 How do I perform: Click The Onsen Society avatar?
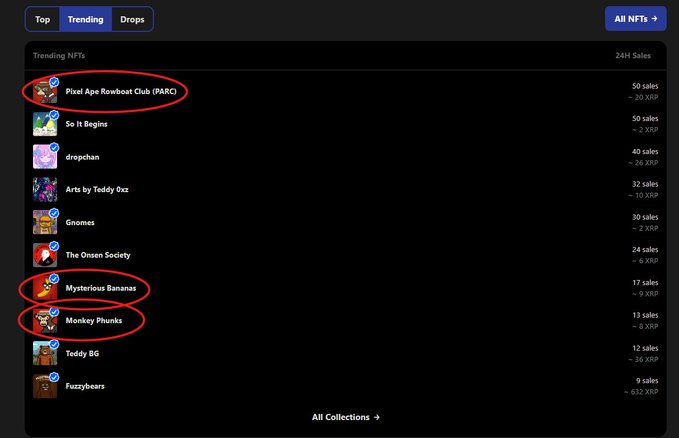pyautogui.click(x=45, y=255)
